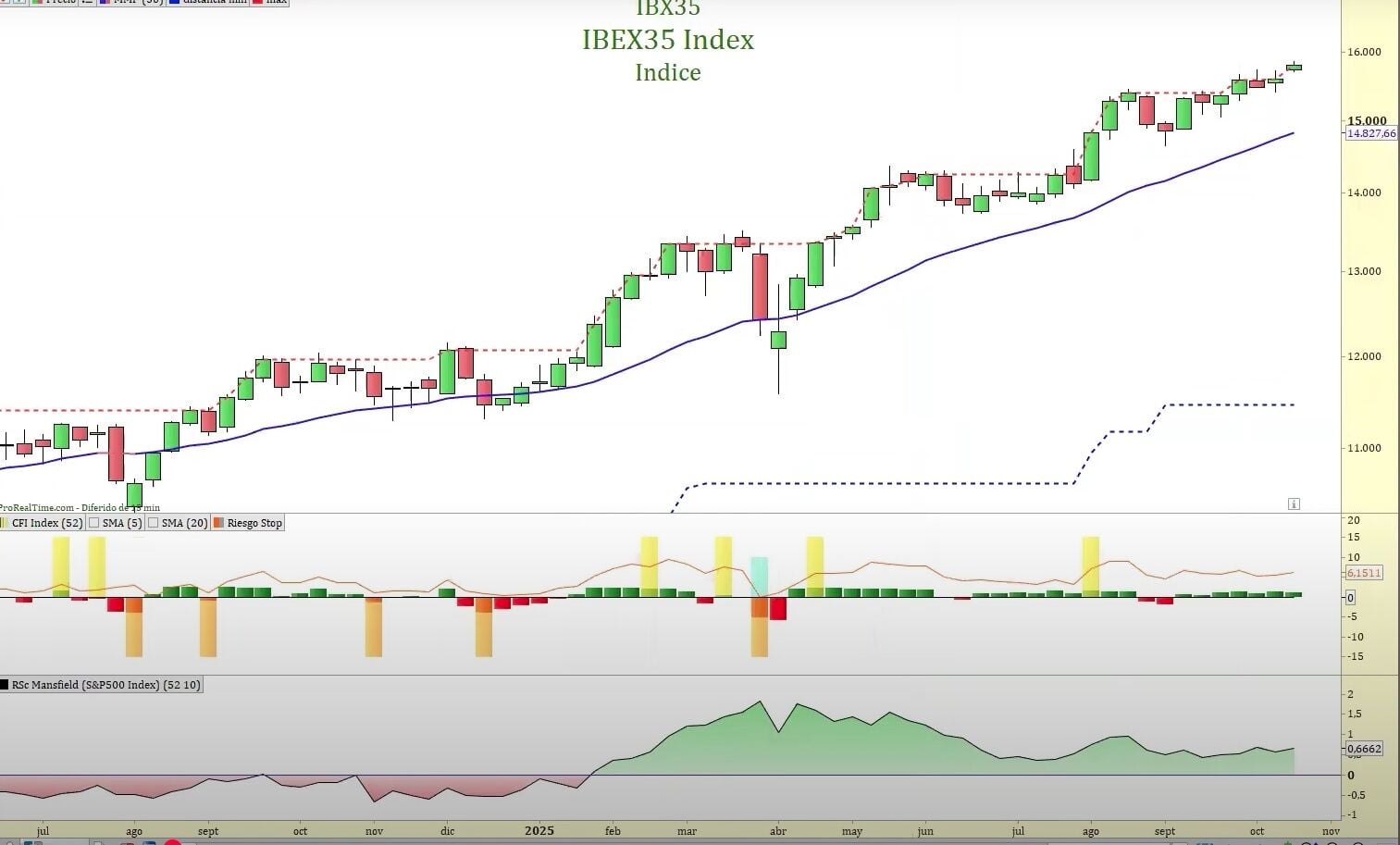Click the 11.000 price axis label
1400x845 pixels.
1365,448
